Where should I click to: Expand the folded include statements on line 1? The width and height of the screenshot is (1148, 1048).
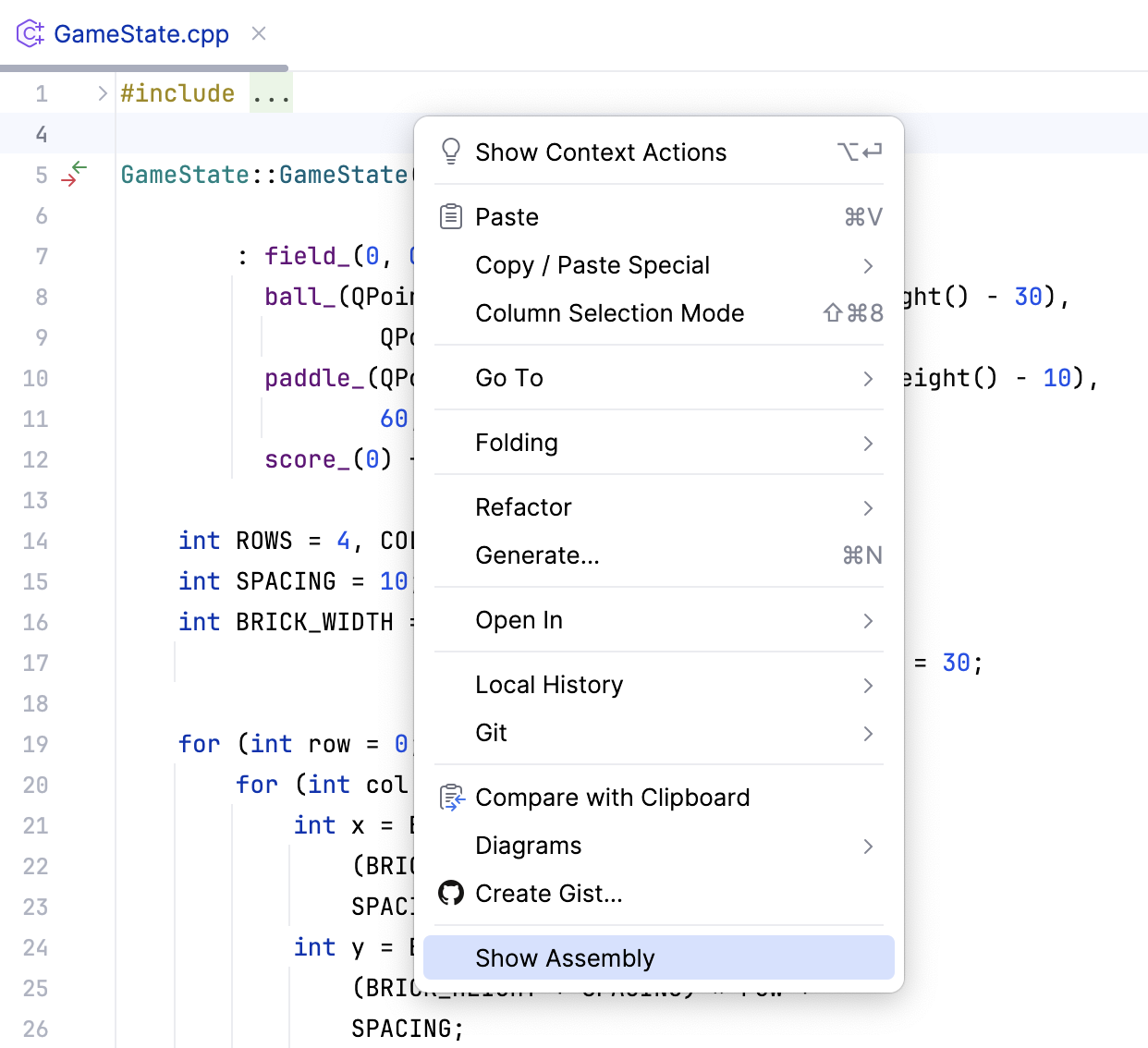point(271,92)
